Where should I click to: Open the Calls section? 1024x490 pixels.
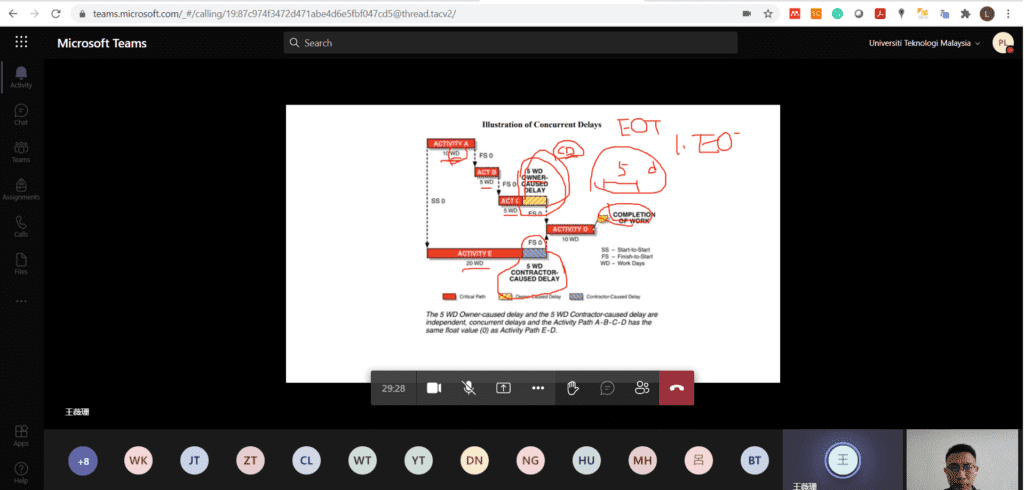(21, 226)
